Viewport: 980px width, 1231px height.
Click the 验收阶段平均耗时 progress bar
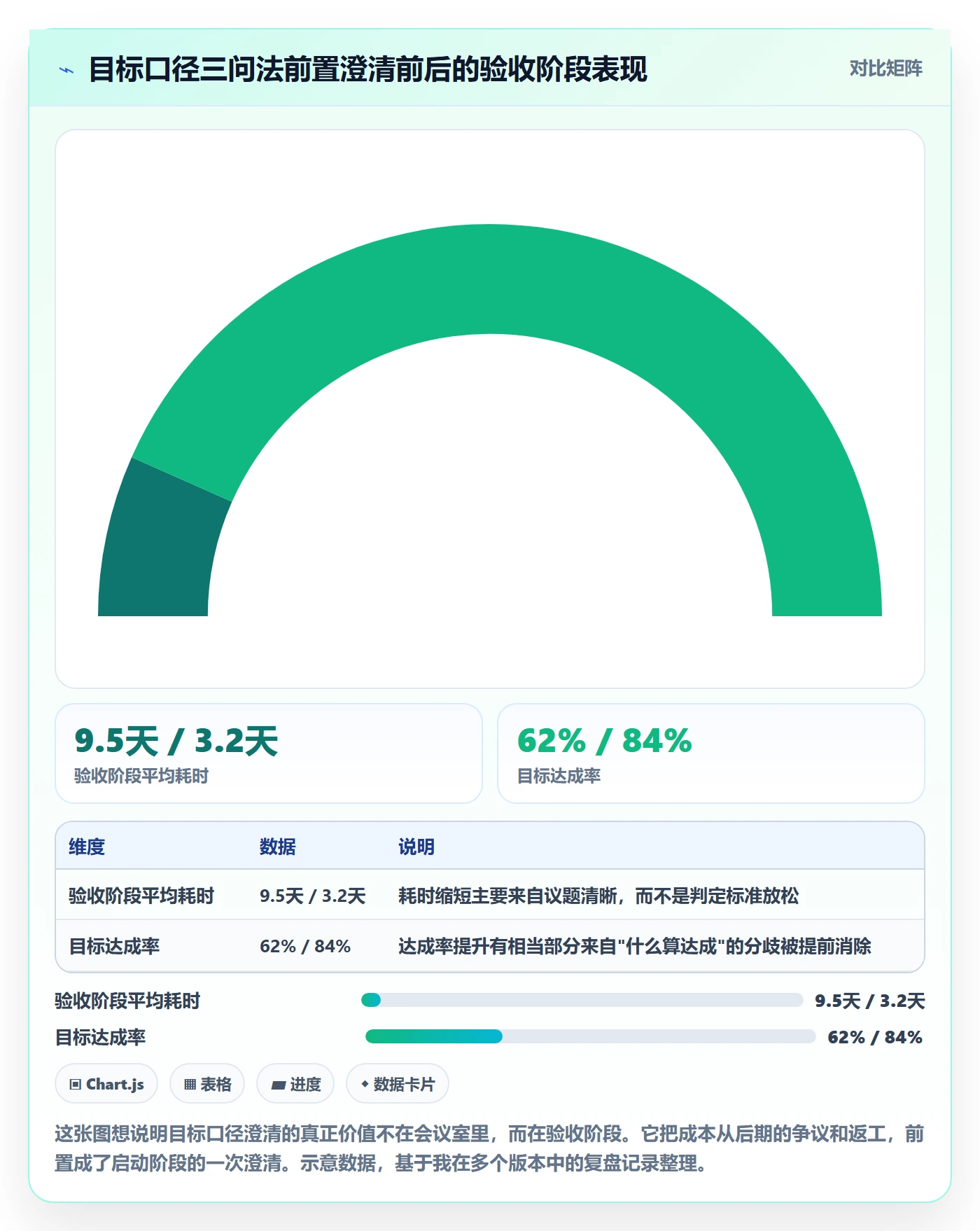tap(582, 1000)
